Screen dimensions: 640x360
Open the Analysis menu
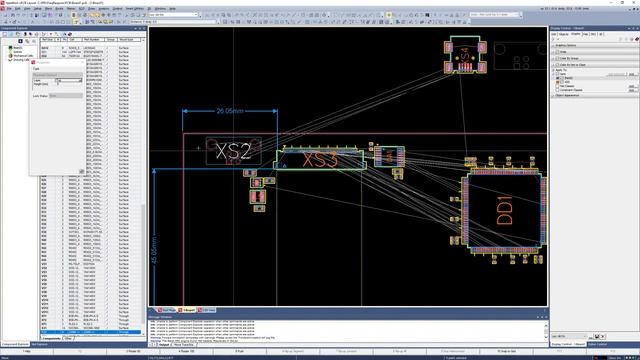point(104,9)
